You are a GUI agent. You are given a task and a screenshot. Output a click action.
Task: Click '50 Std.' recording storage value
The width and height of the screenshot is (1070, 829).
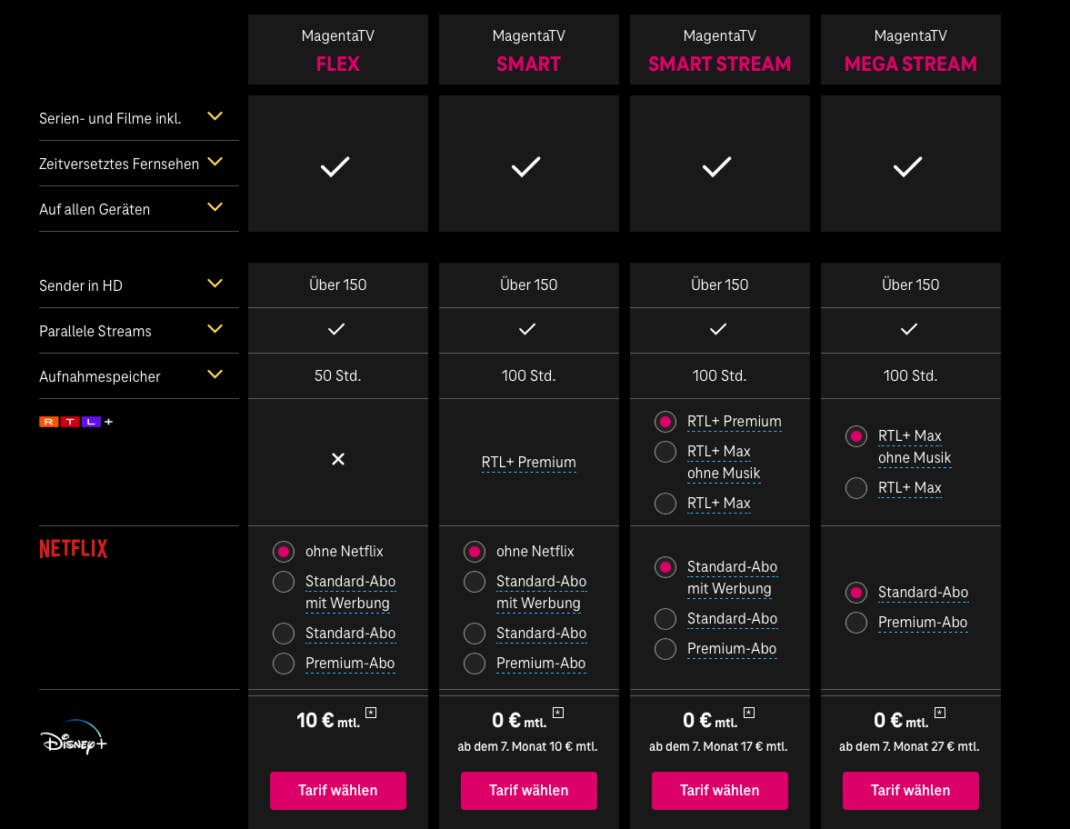click(x=338, y=376)
